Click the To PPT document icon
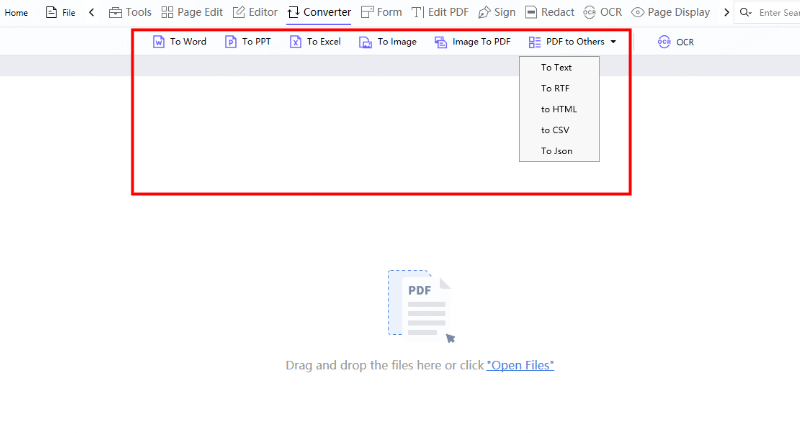Image resolution: width=800 pixels, height=433 pixels. 231,42
